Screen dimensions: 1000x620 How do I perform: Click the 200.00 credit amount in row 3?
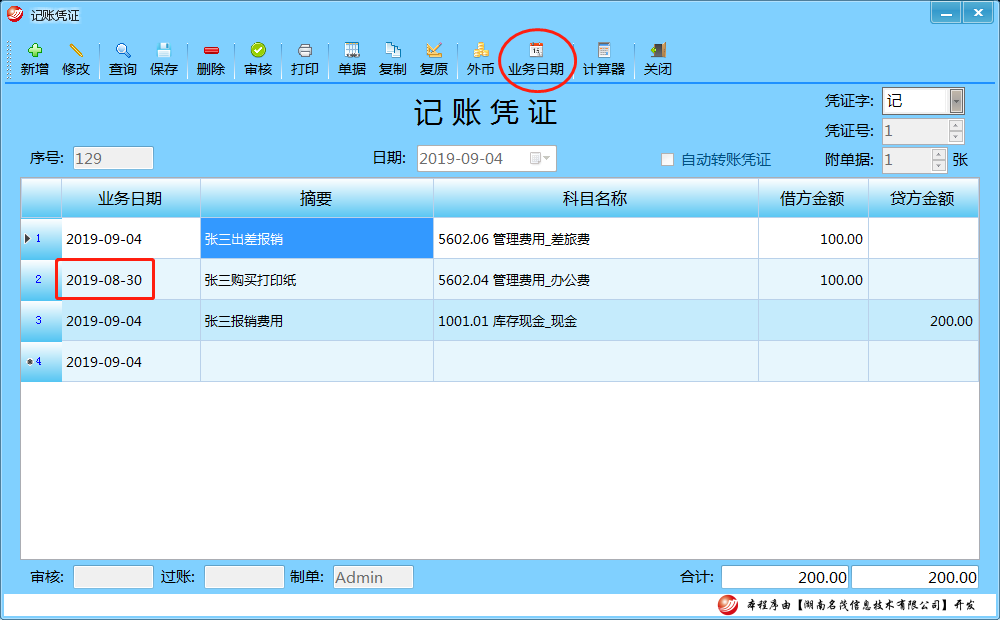coord(923,321)
